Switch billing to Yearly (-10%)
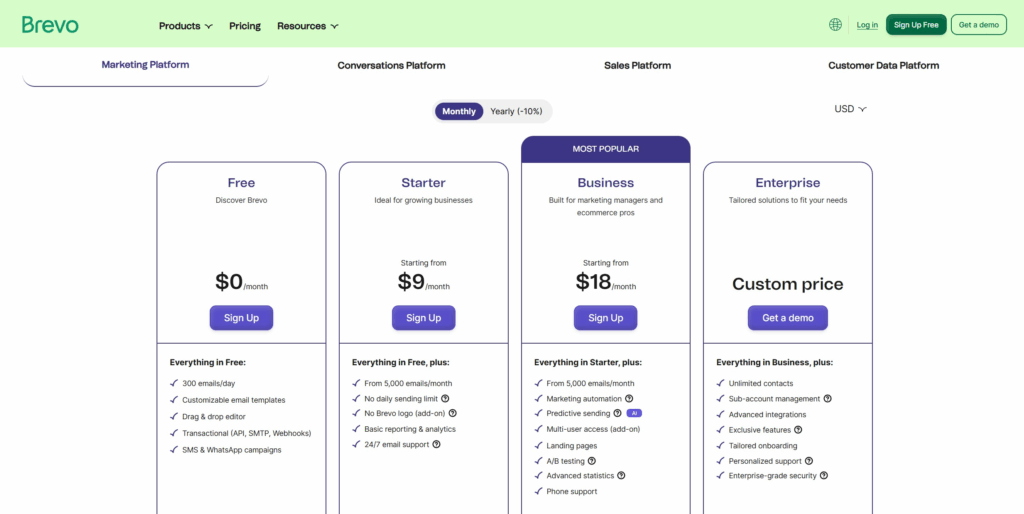Image resolution: width=1024 pixels, height=514 pixels. point(516,111)
